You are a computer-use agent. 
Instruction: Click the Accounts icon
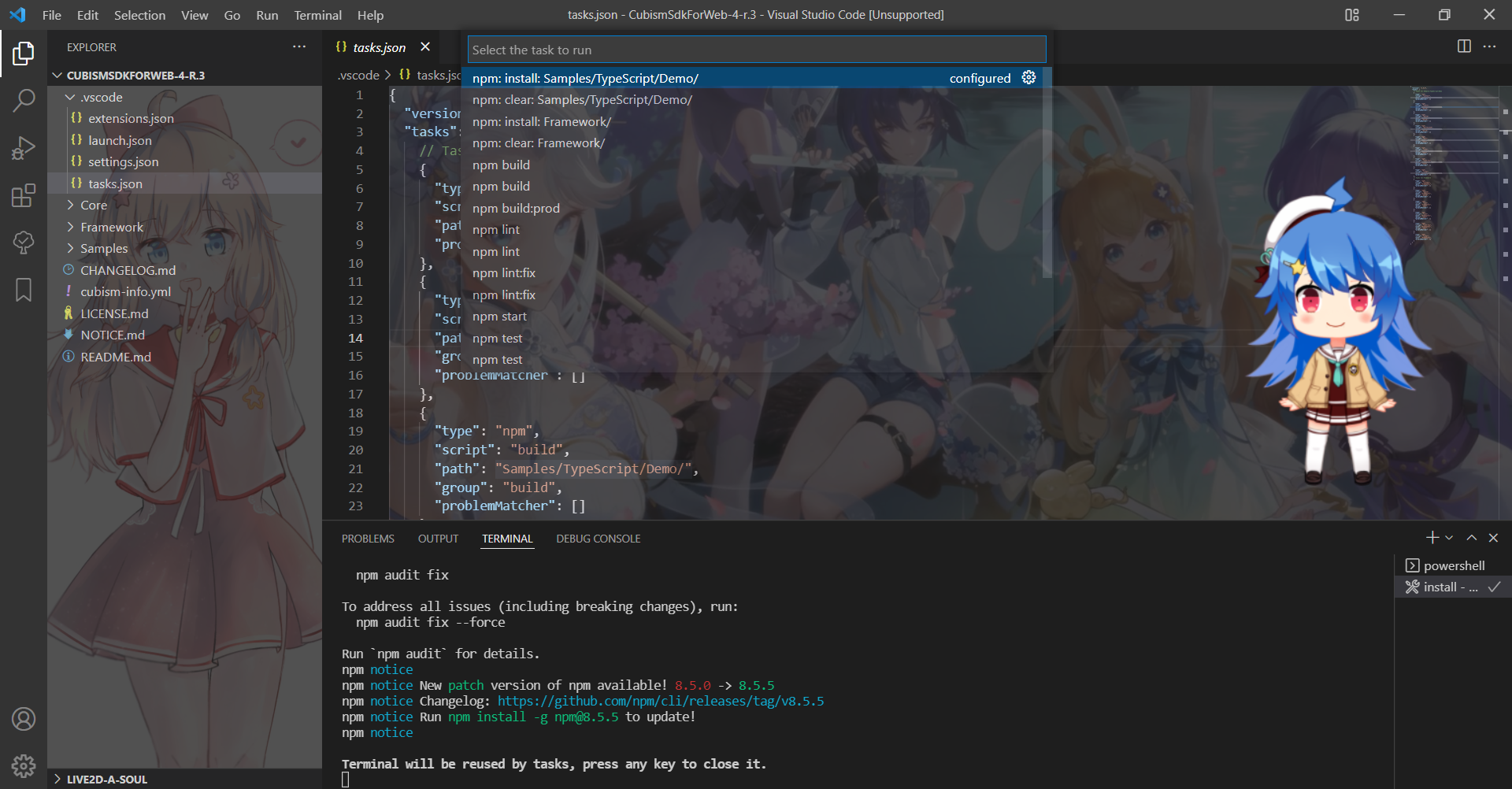(24, 719)
